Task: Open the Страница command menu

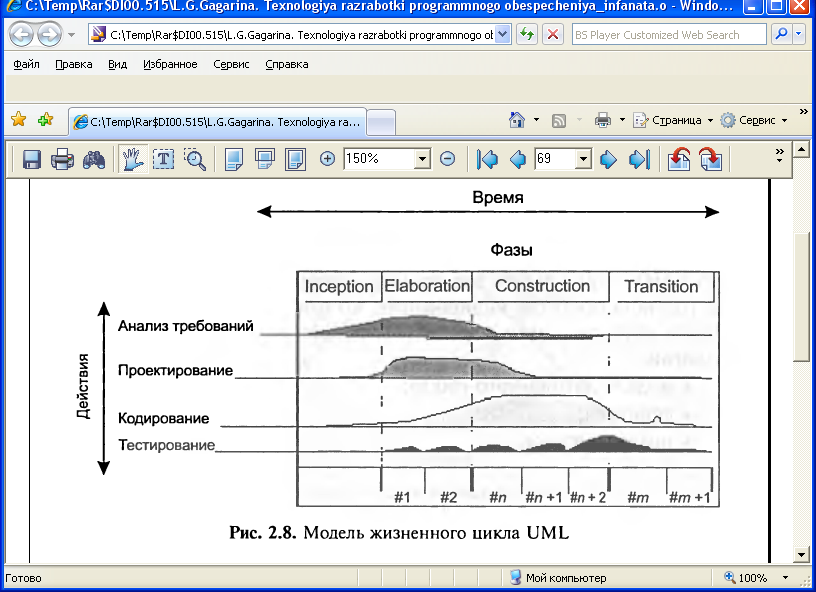Action: 672,120
